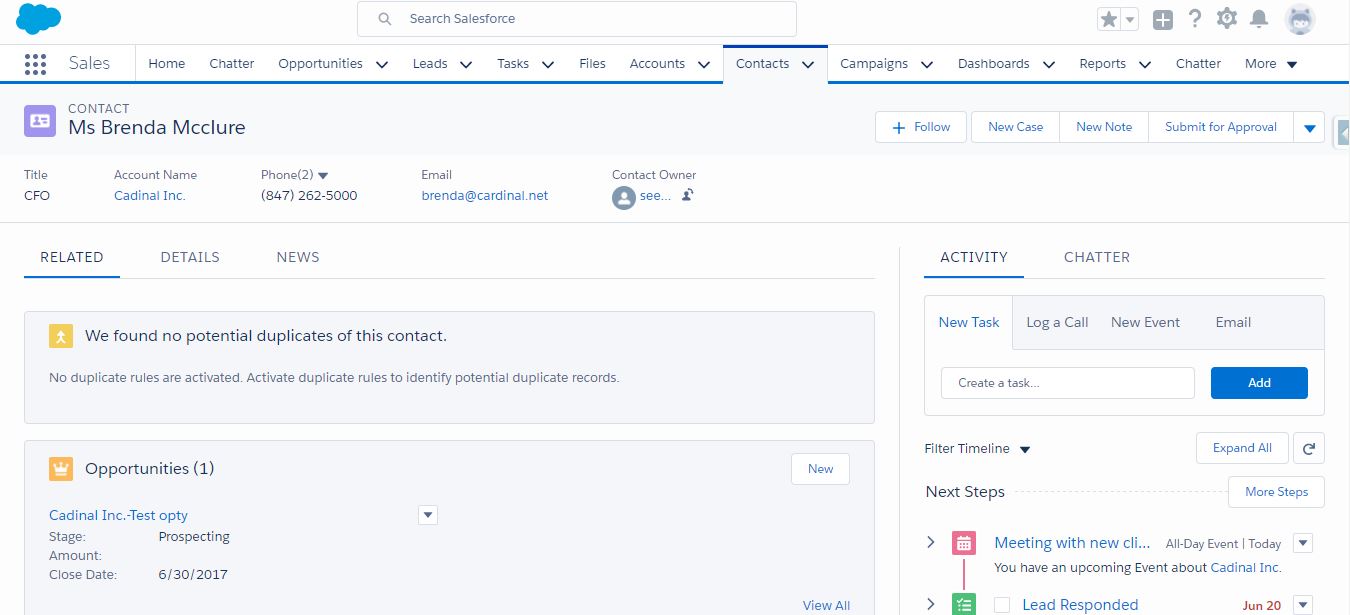Viewport: 1350px width, 615px height.
Task: Open the Accounts tab dropdown chevron
Action: [704, 64]
